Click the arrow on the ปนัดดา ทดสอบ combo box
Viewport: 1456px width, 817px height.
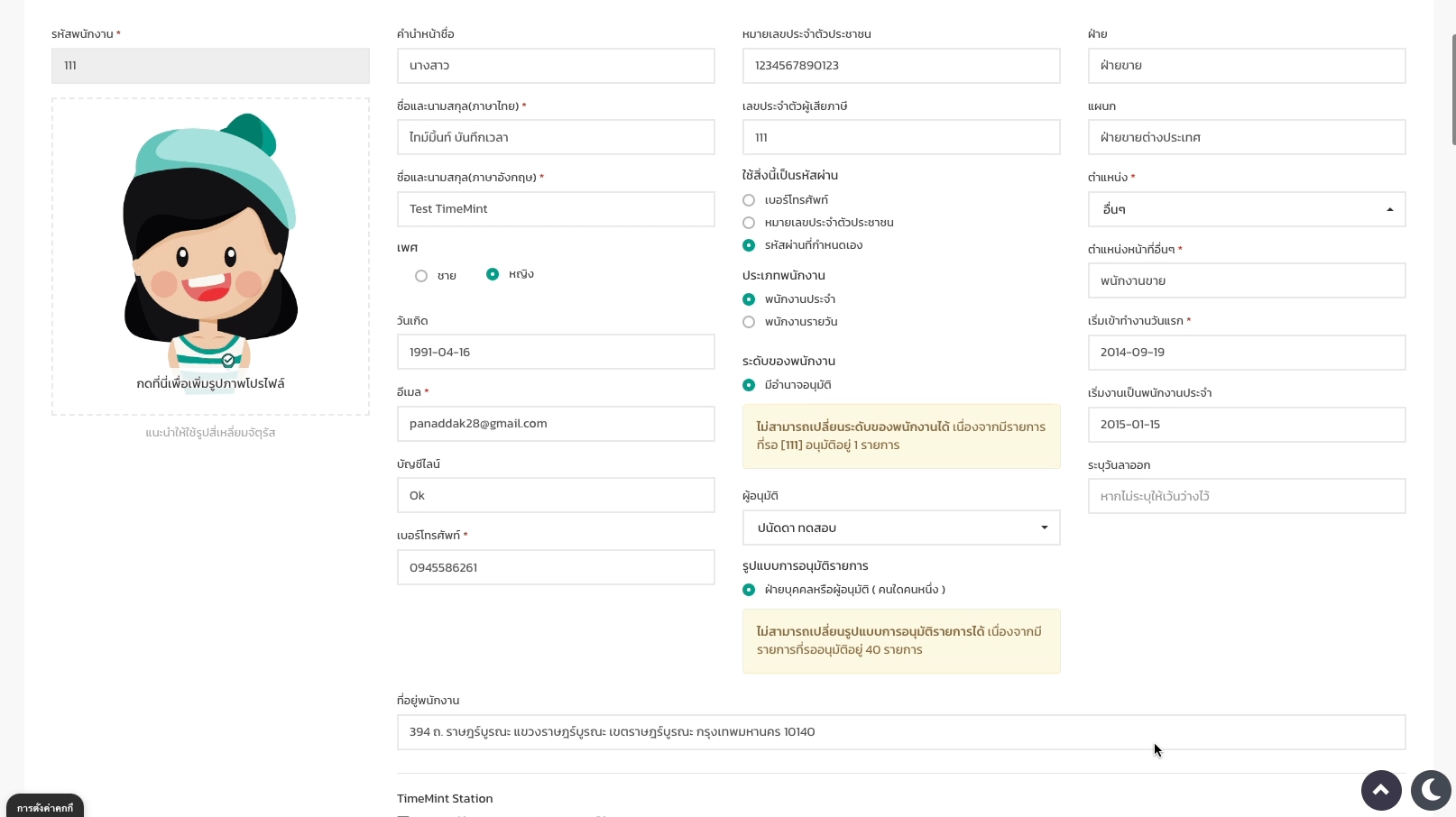click(x=1044, y=528)
